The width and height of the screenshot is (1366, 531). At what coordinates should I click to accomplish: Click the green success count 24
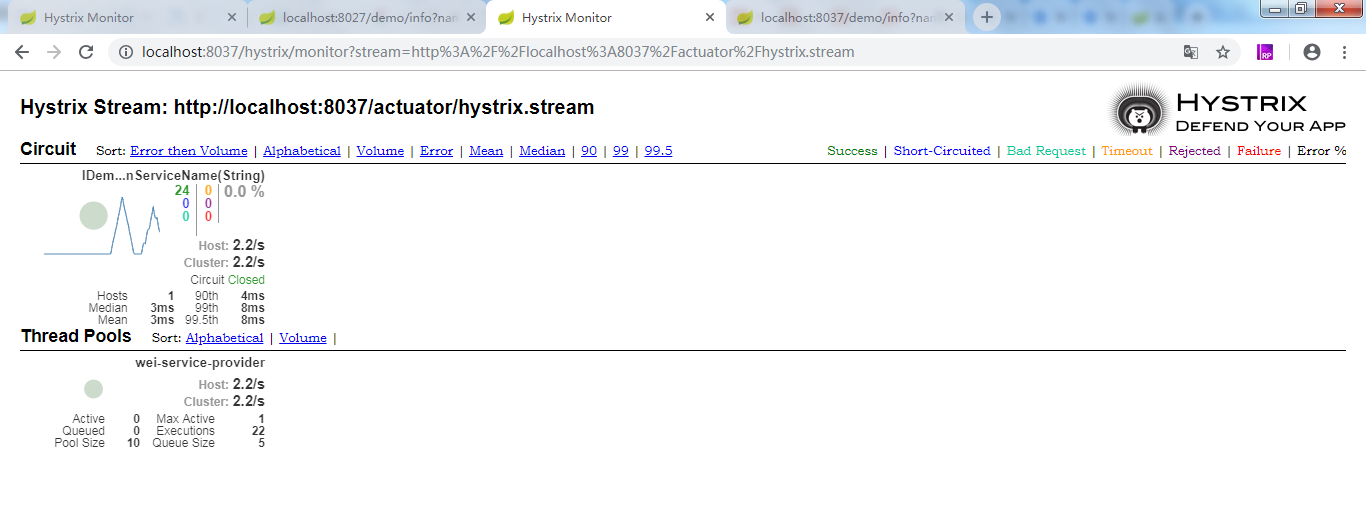point(182,191)
